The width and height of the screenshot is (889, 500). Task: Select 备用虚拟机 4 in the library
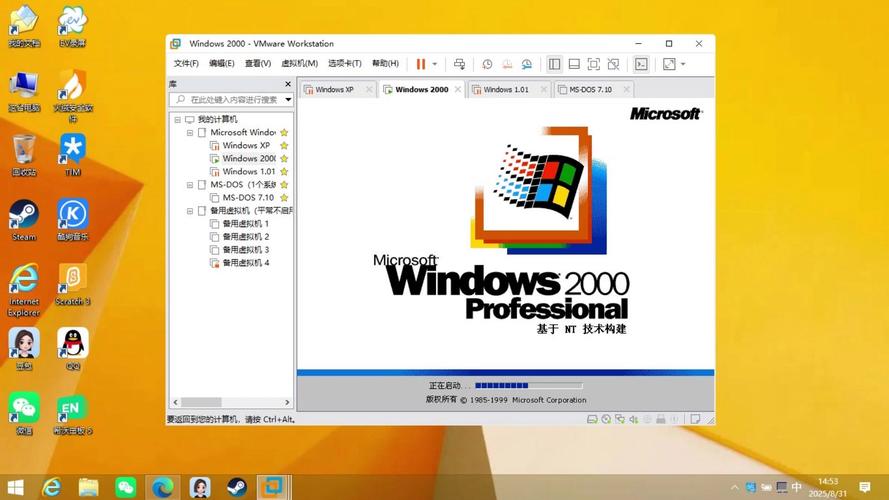coord(245,263)
